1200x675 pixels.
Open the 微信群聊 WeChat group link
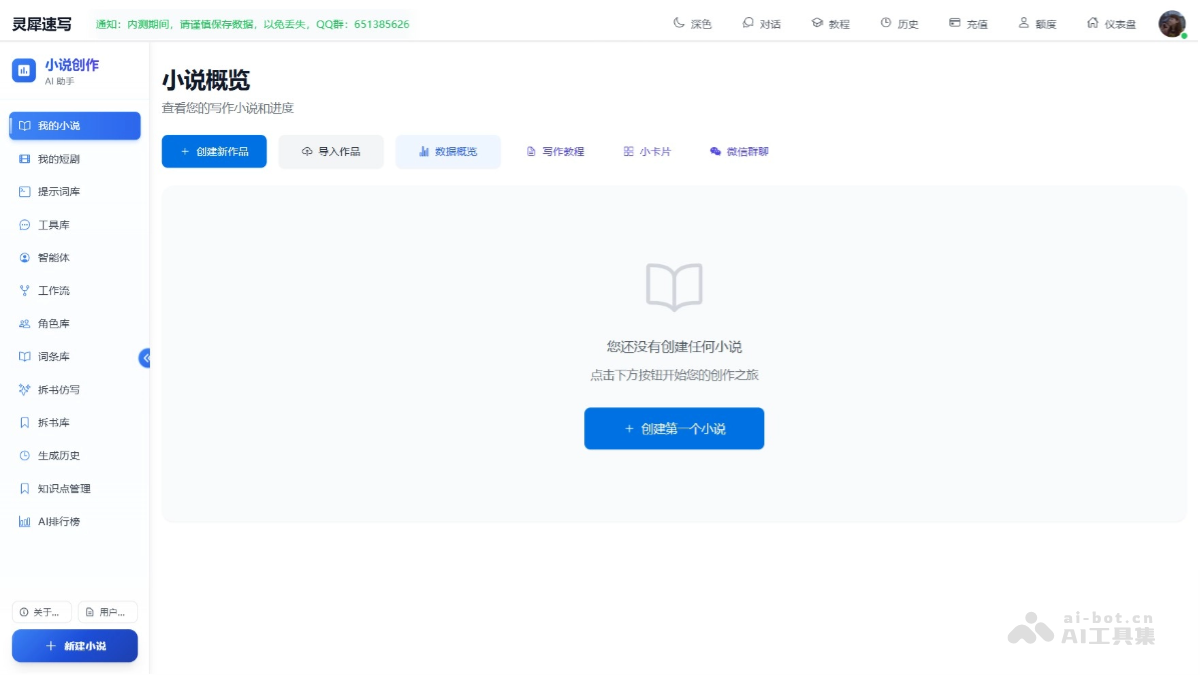pos(738,151)
